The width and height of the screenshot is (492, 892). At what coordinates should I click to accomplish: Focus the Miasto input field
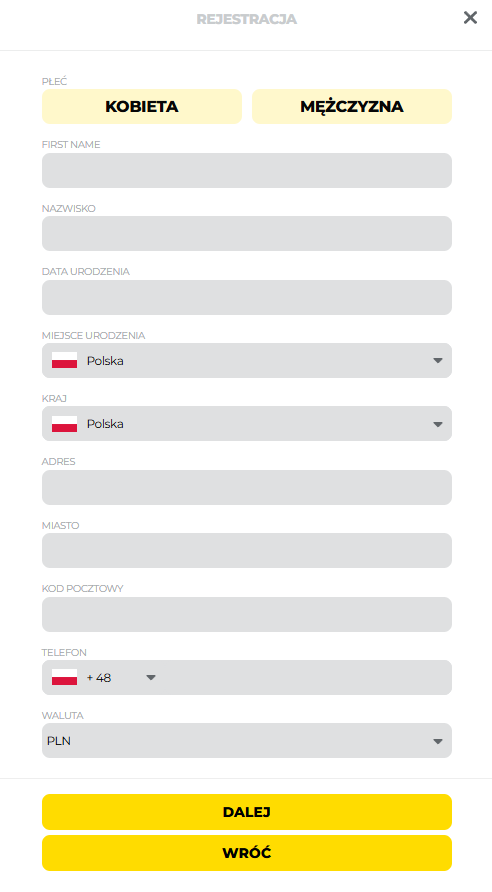[x=247, y=550]
